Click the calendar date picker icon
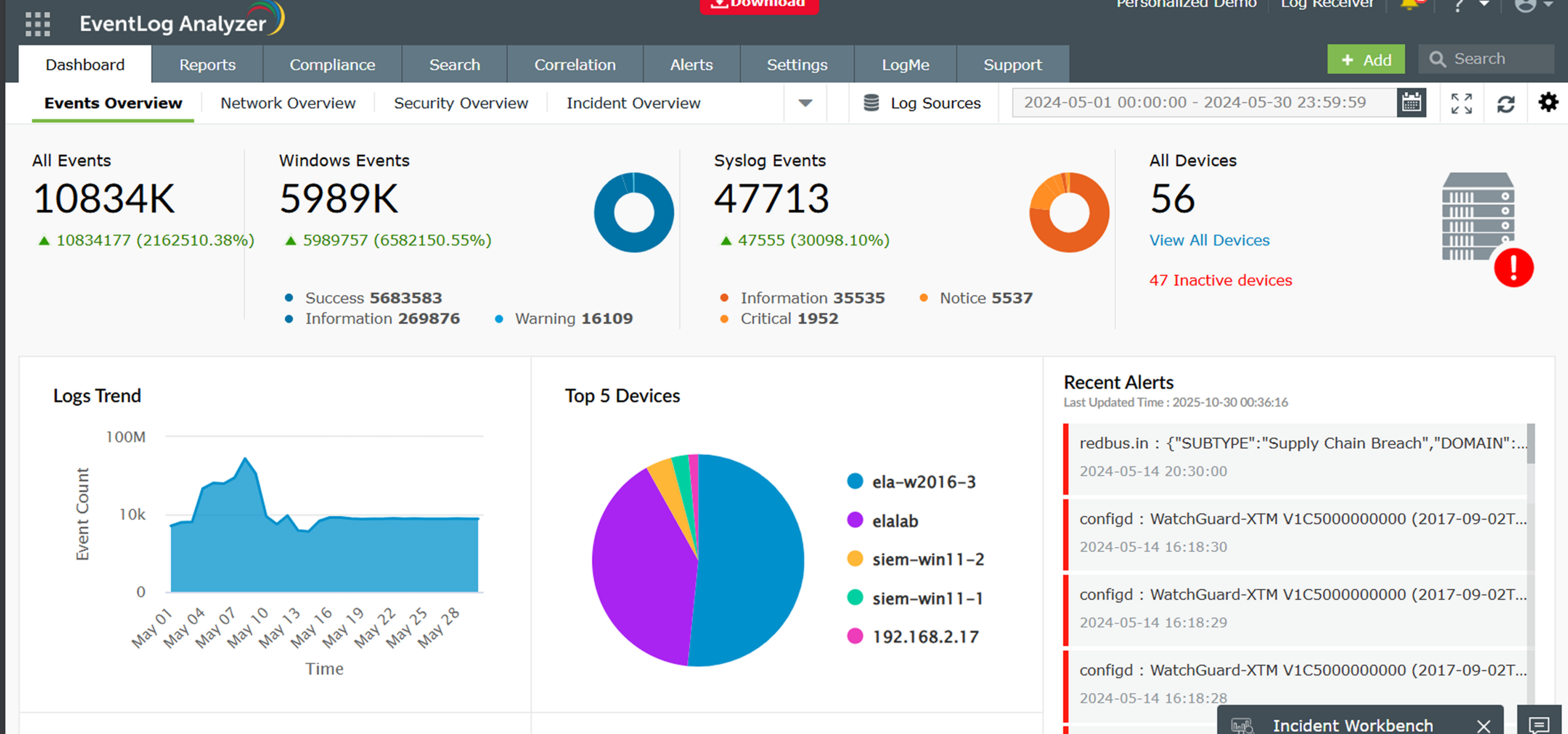Viewport: 1568px width, 734px height. tap(1411, 103)
